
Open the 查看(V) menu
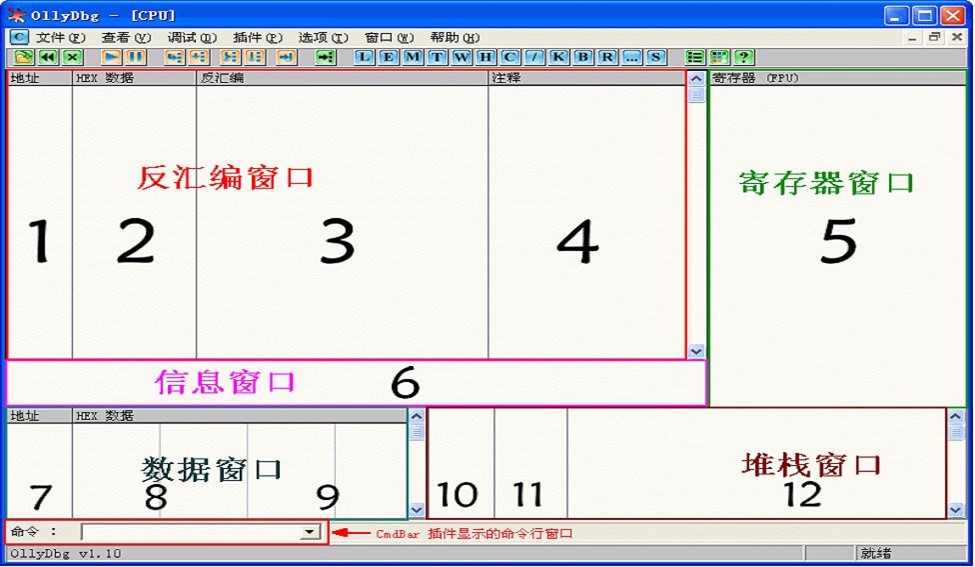pos(126,38)
